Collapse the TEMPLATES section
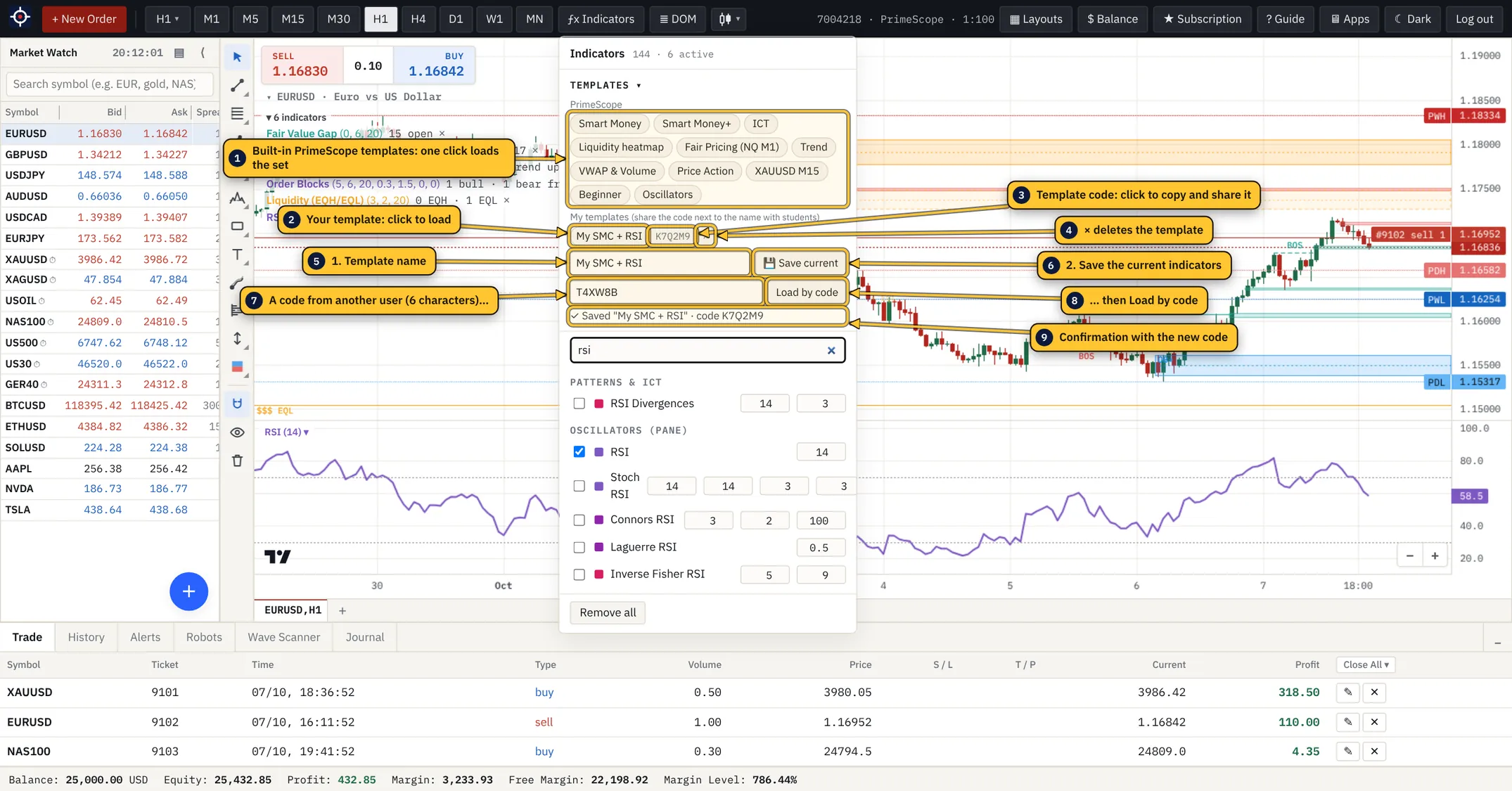This screenshot has height=791, width=1512. (x=606, y=85)
